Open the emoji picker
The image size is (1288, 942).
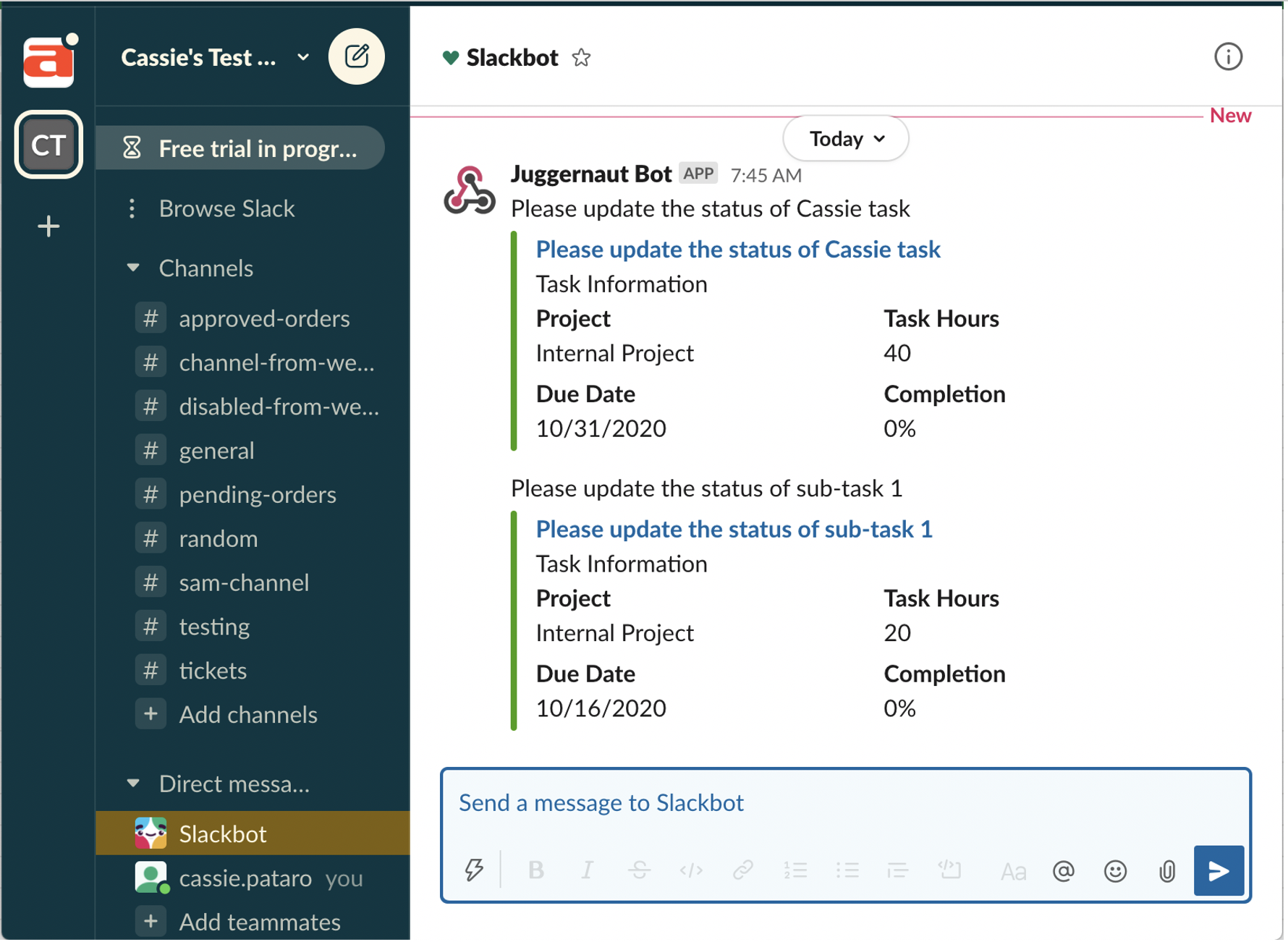click(x=1114, y=871)
